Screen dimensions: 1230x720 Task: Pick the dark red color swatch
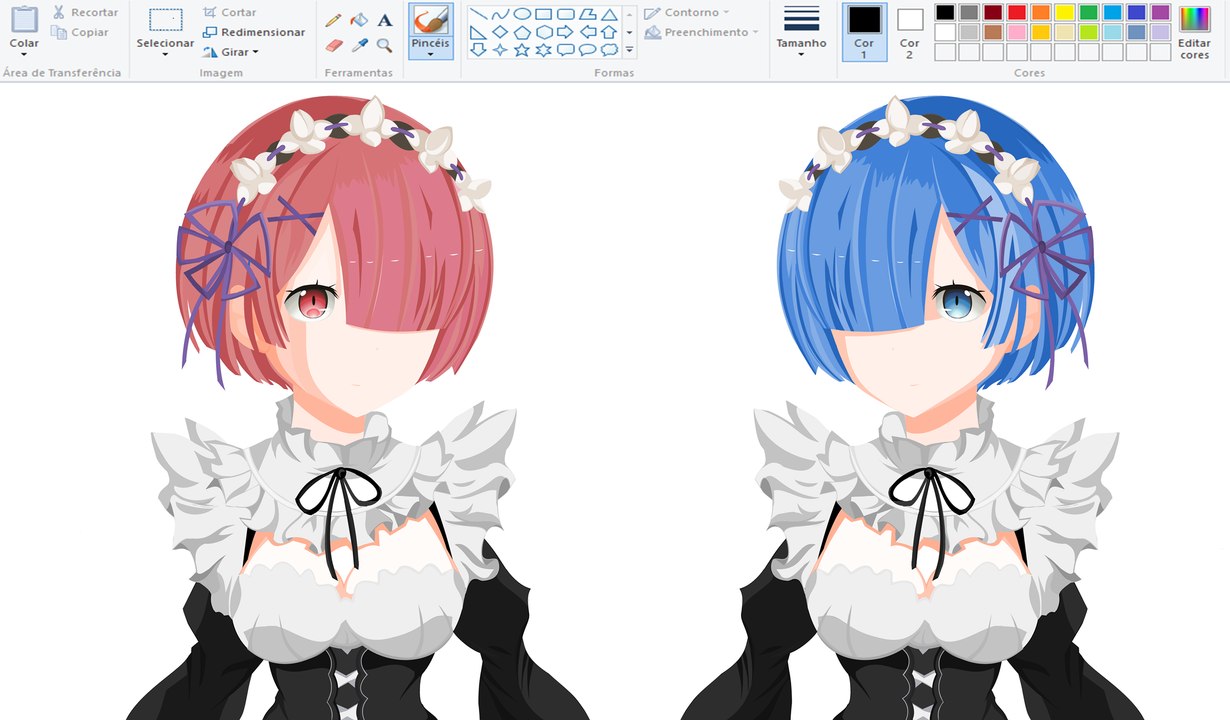click(x=993, y=13)
